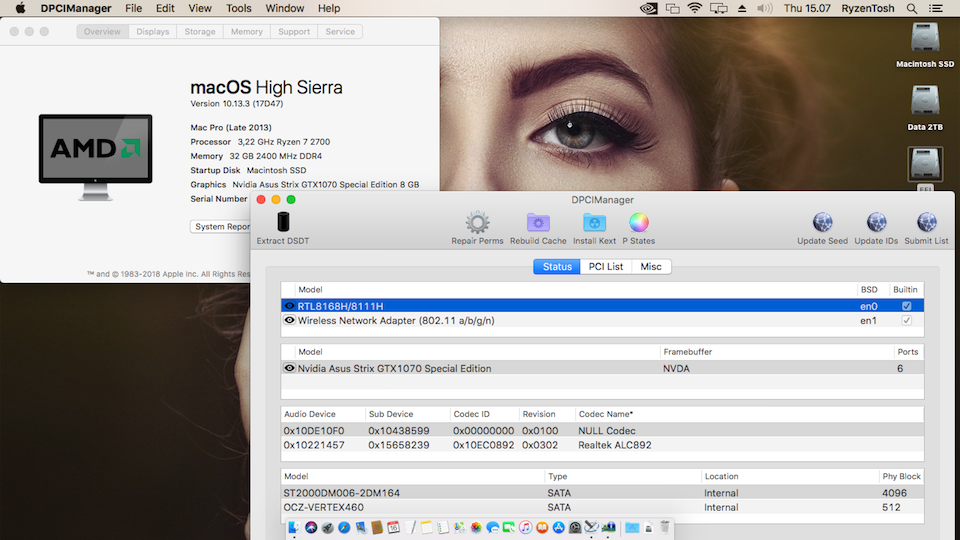Open the Install Kext tool
960x540 pixels.
[x=594, y=223]
